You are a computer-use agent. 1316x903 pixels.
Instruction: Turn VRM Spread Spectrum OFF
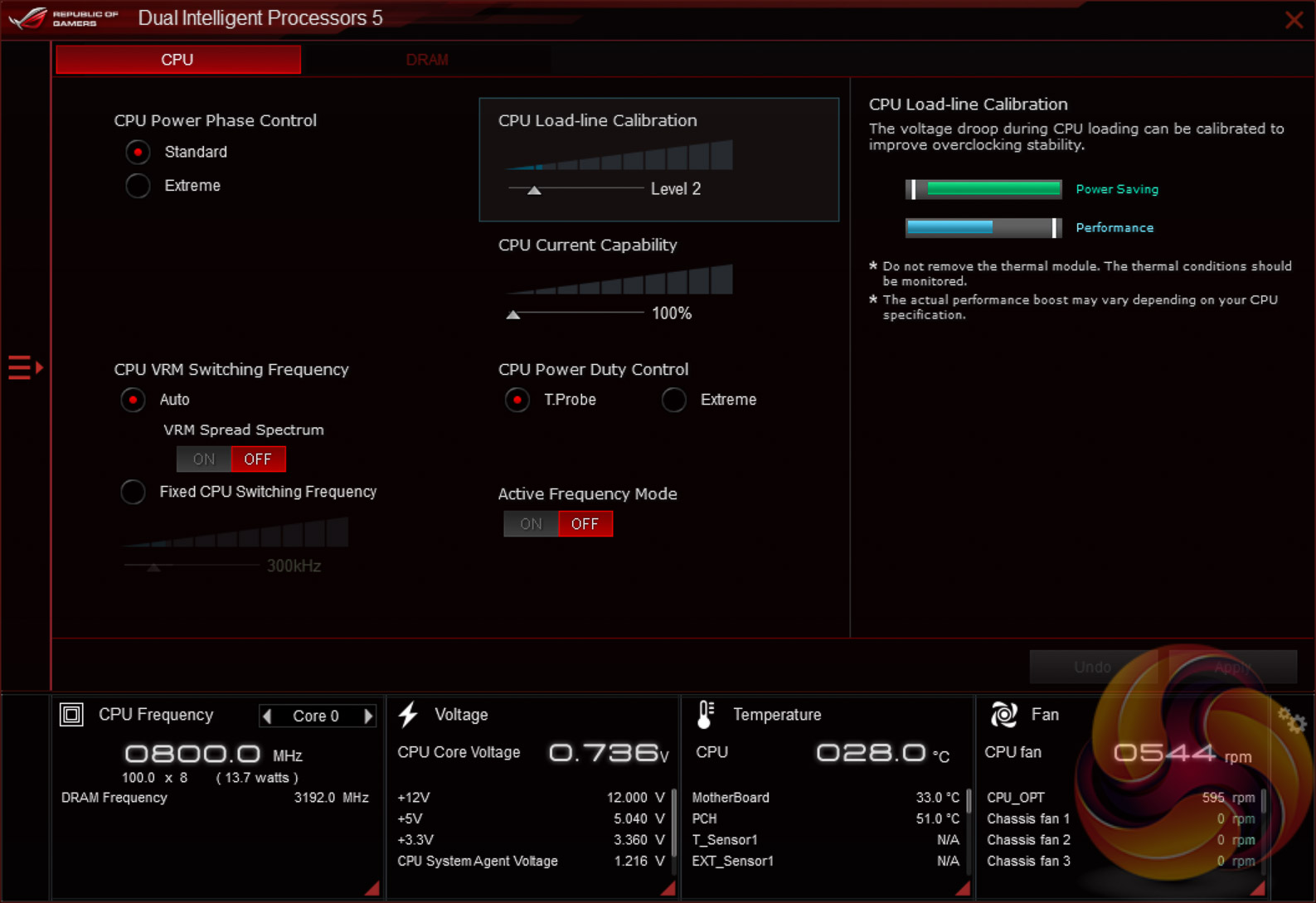tap(259, 459)
